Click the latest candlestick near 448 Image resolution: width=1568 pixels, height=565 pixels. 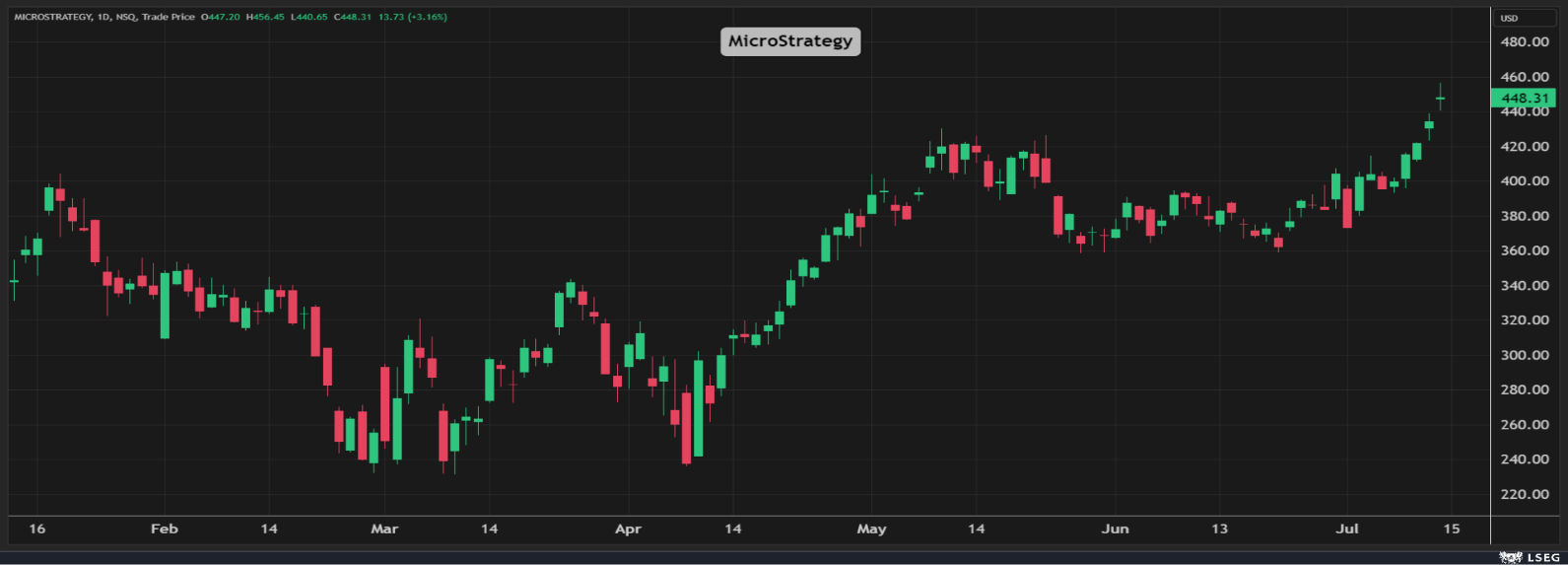pyautogui.click(x=1440, y=99)
